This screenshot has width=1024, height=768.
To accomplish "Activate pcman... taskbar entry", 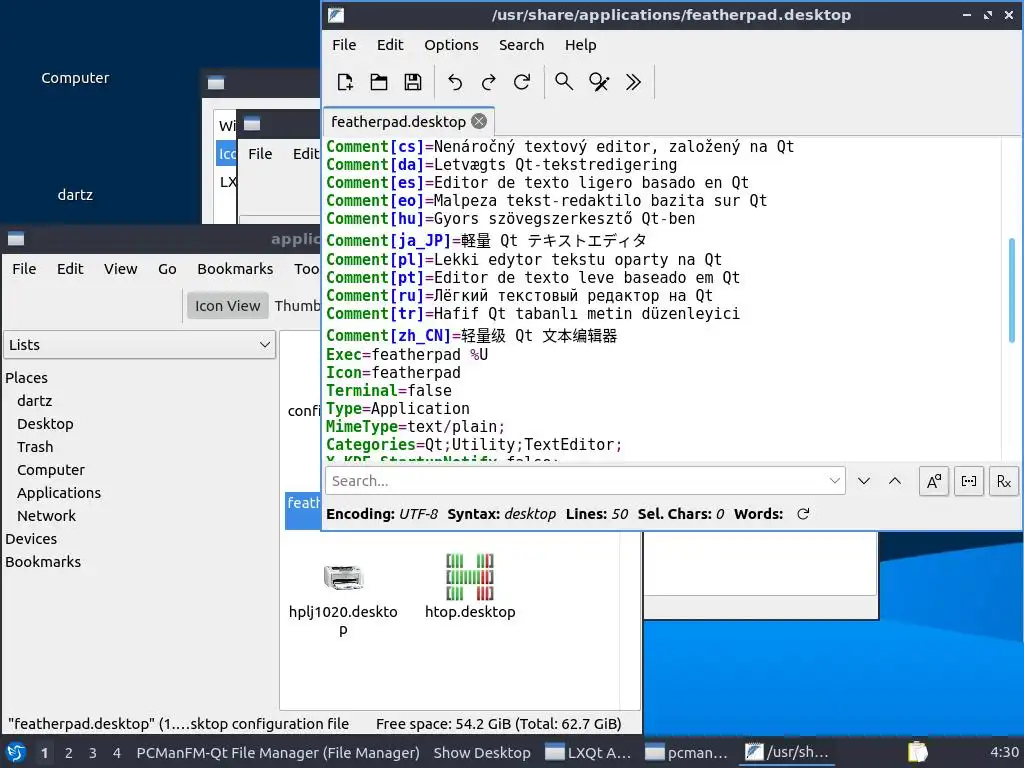I will [x=688, y=753].
